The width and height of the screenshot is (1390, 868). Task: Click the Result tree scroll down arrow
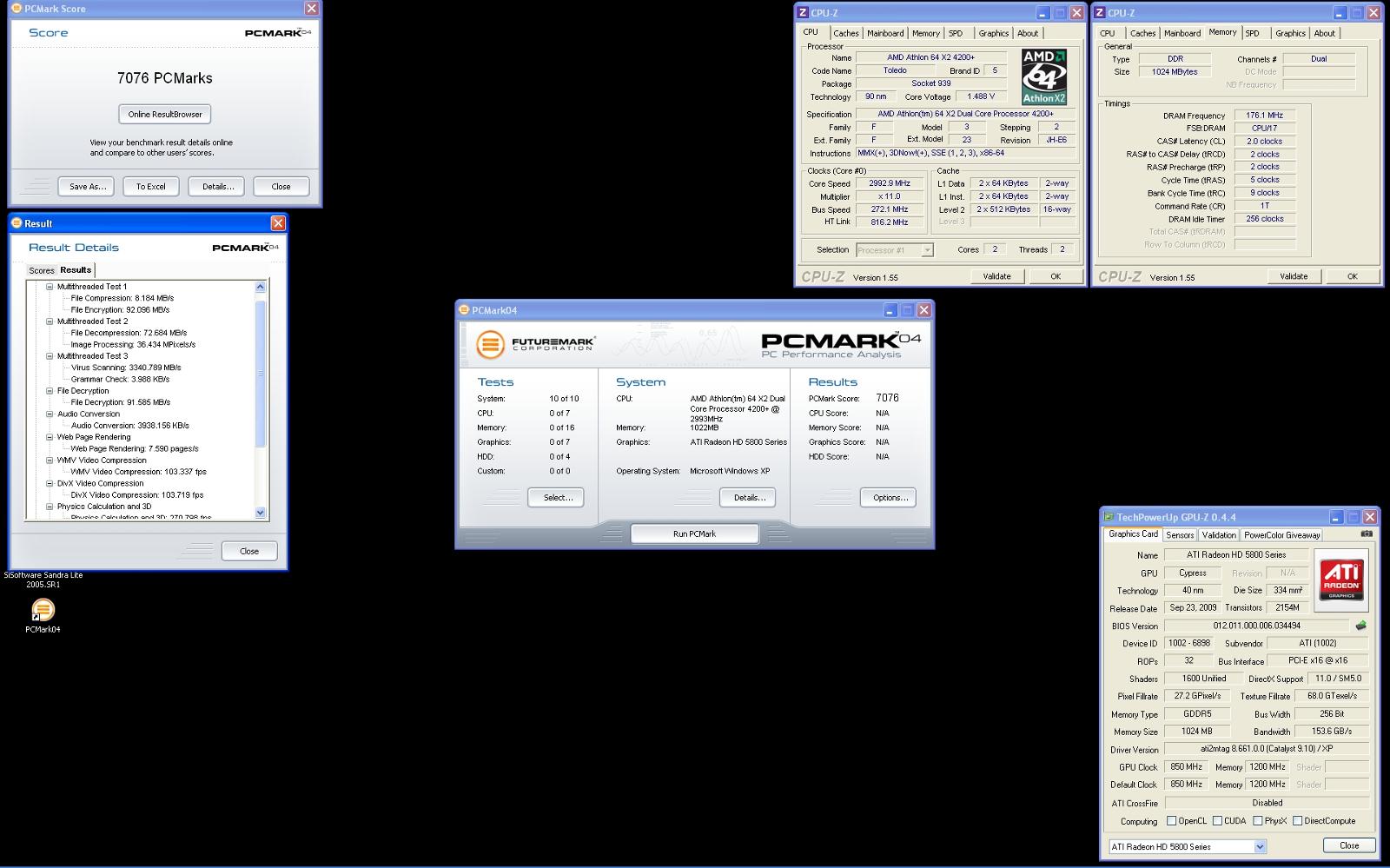pyautogui.click(x=260, y=513)
